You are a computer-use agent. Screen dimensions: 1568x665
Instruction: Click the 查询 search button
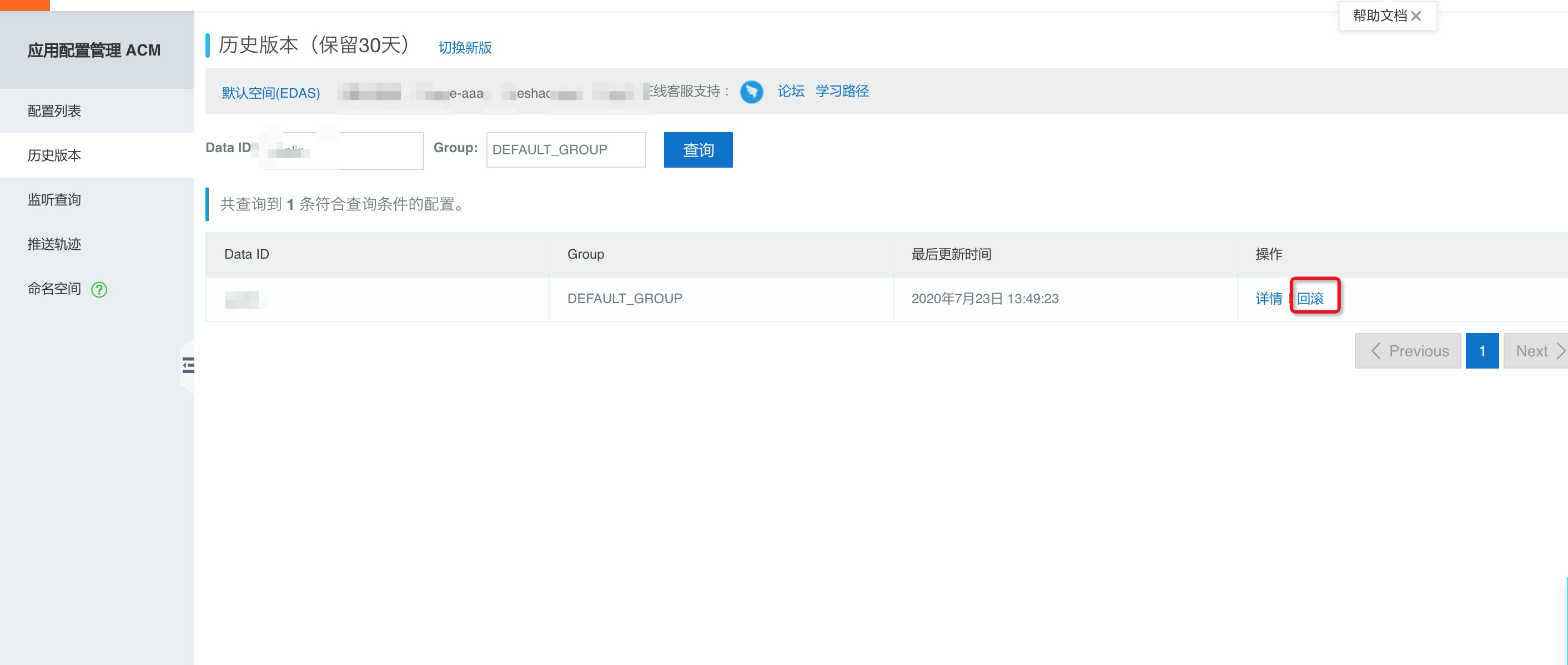698,150
